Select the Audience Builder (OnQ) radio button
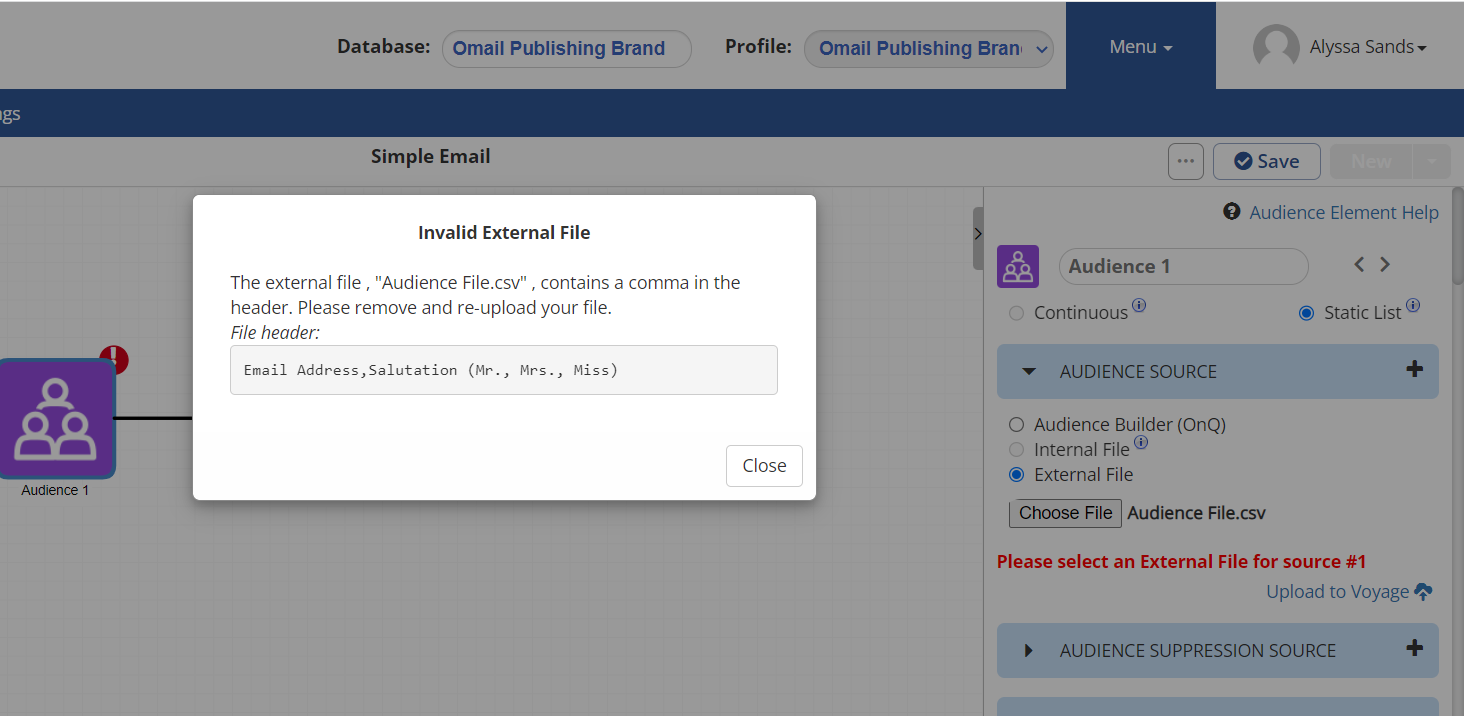 tap(1016, 424)
